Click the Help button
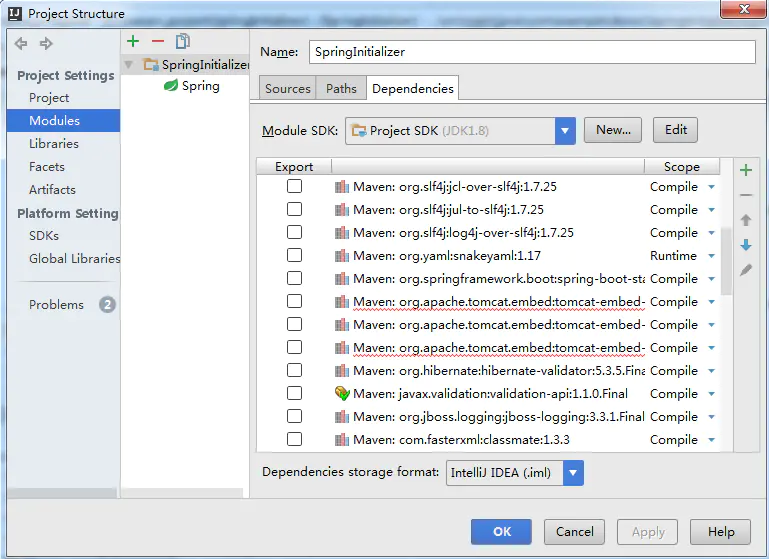 [x=720, y=532]
